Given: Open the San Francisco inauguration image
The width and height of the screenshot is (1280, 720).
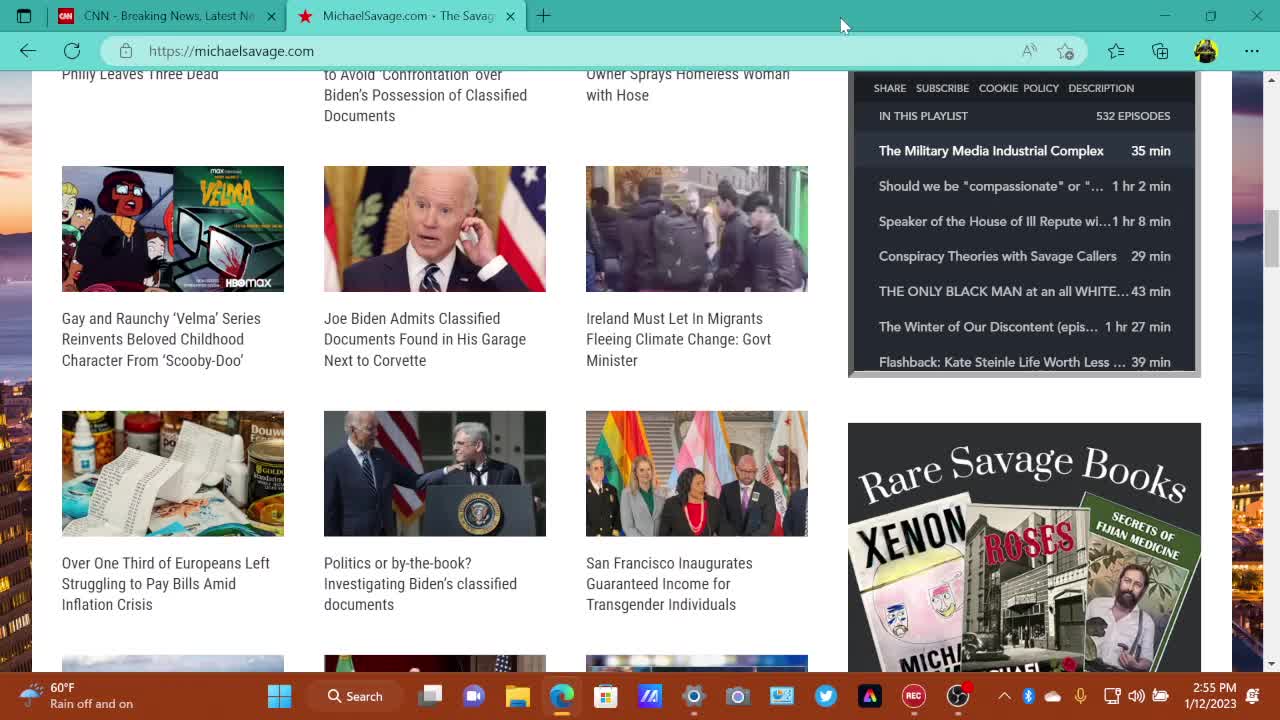Looking at the screenshot, I should pos(697,474).
